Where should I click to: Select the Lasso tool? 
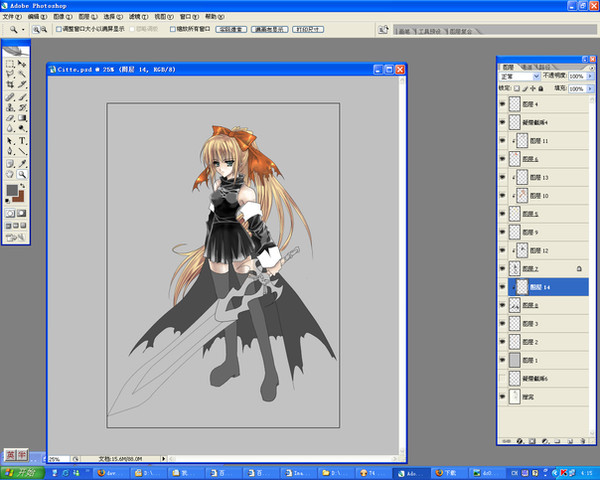[x=10, y=73]
